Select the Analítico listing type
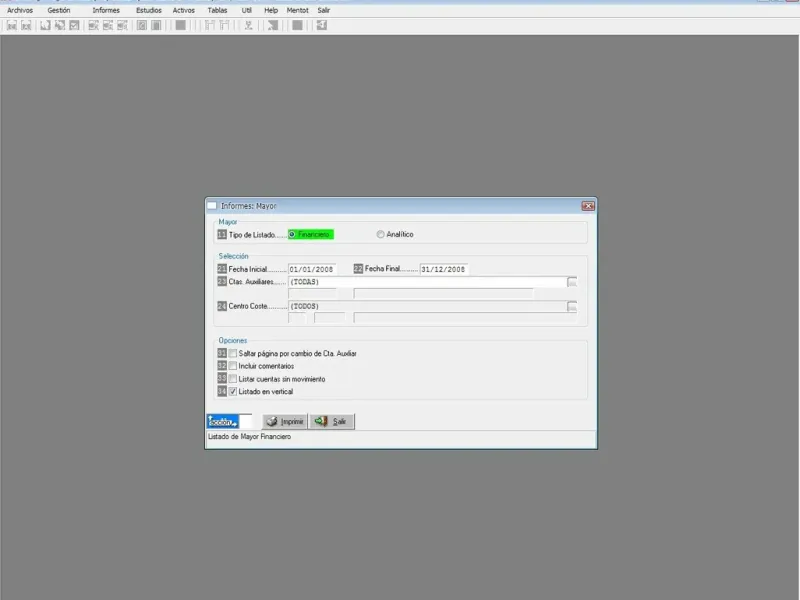The image size is (800, 600). click(380, 234)
